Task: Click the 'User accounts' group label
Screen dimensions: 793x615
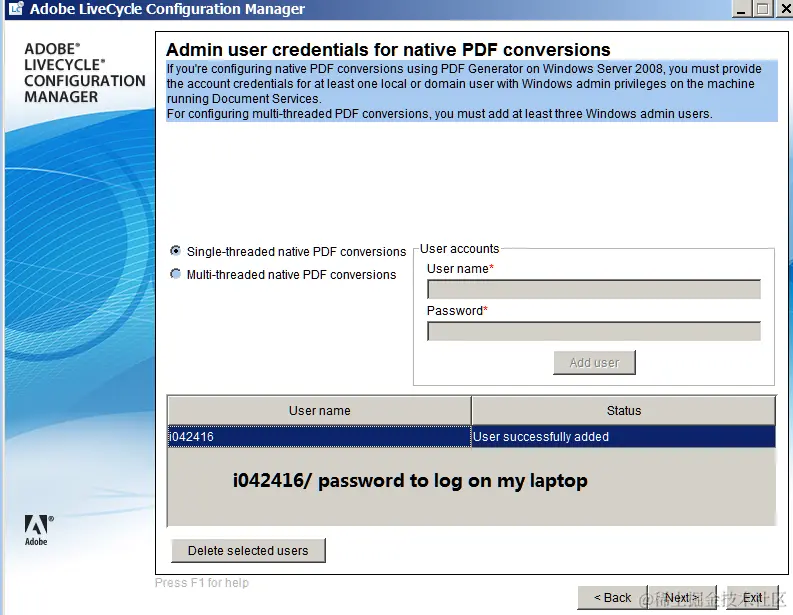Action: (459, 249)
